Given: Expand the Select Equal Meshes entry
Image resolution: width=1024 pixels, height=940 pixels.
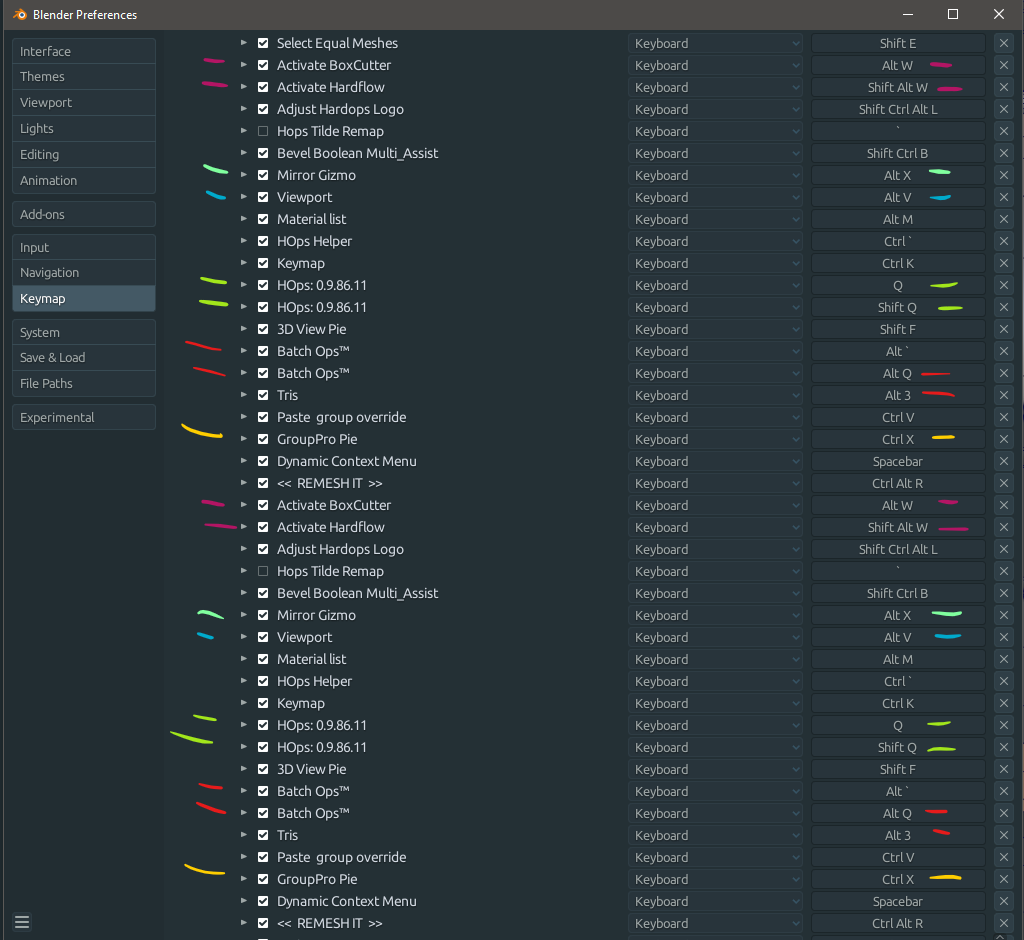Looking at the screenshot, I should [x=244, y=42].
